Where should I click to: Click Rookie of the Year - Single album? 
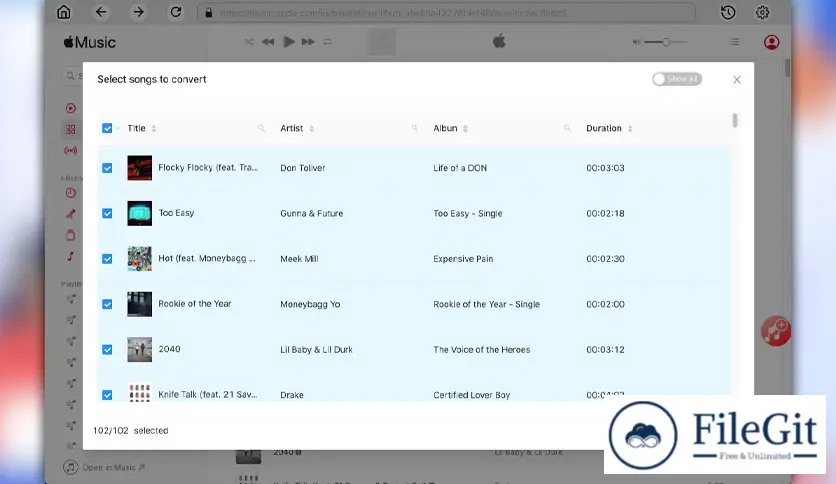pos(486,304)
